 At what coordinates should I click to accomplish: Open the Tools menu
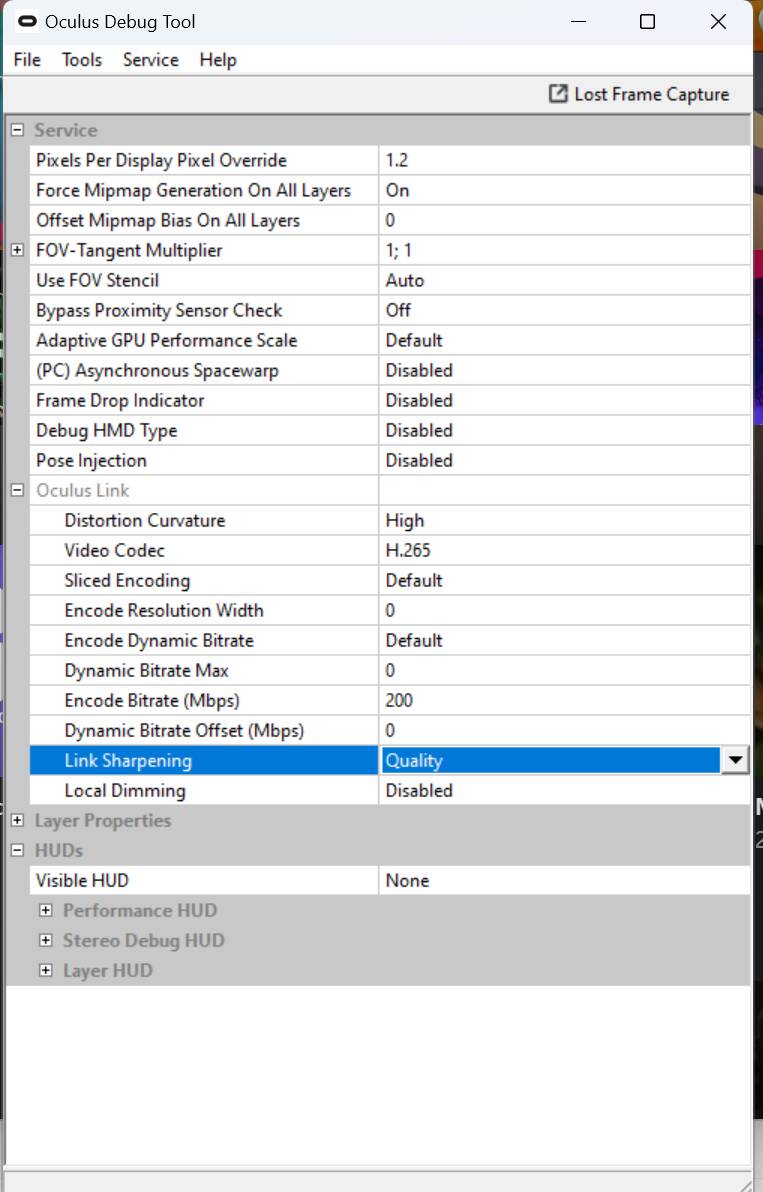(82, 60)
